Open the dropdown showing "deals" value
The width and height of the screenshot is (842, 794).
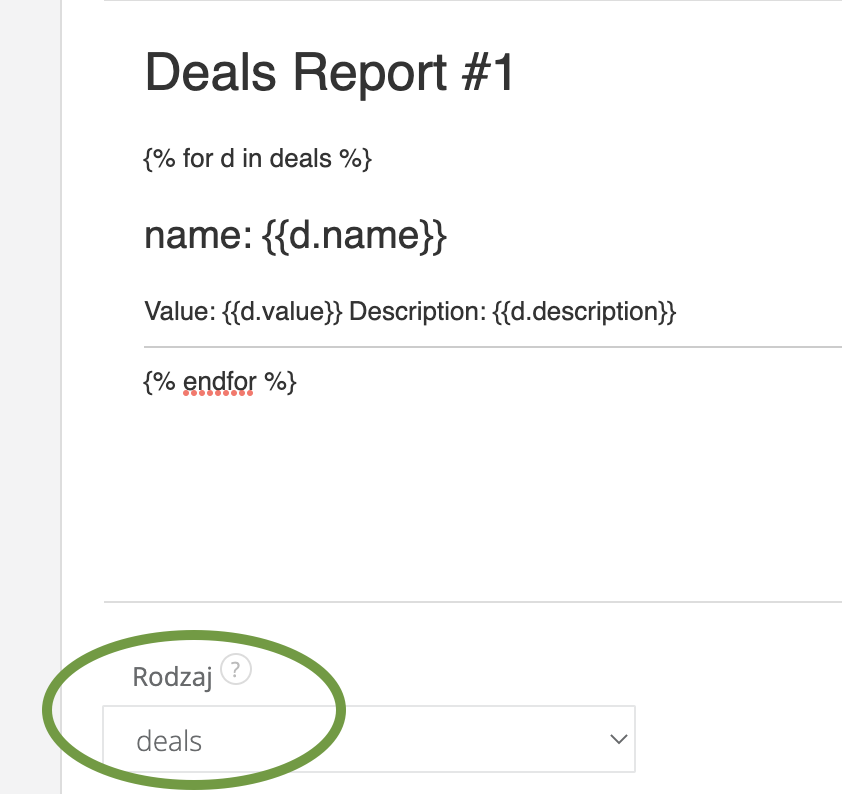pyautogui.click(x=368, y=740)
